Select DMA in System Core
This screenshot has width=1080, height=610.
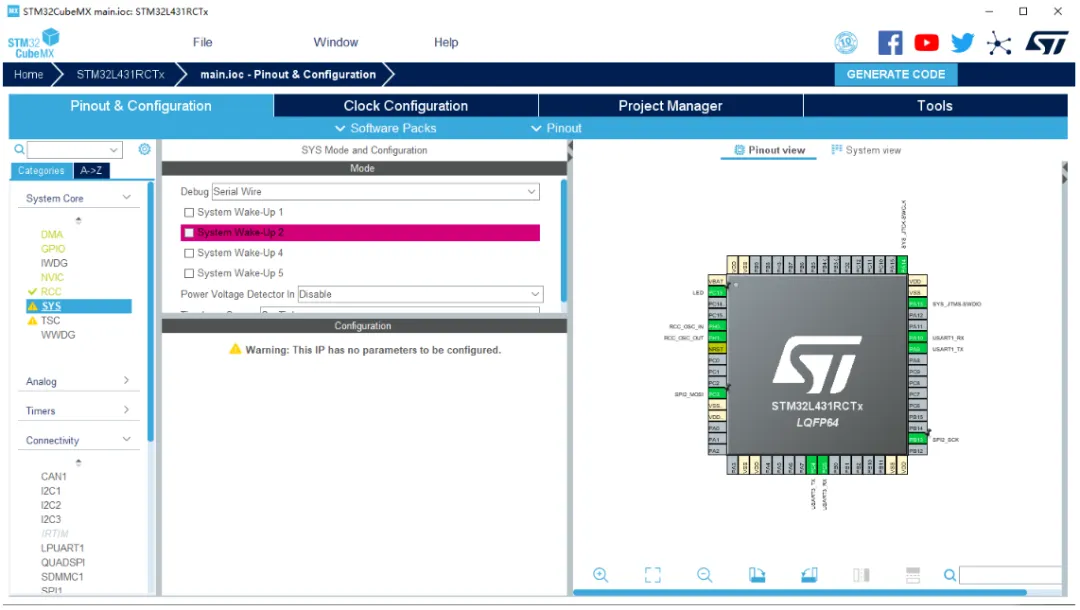[x=52, y=234]
